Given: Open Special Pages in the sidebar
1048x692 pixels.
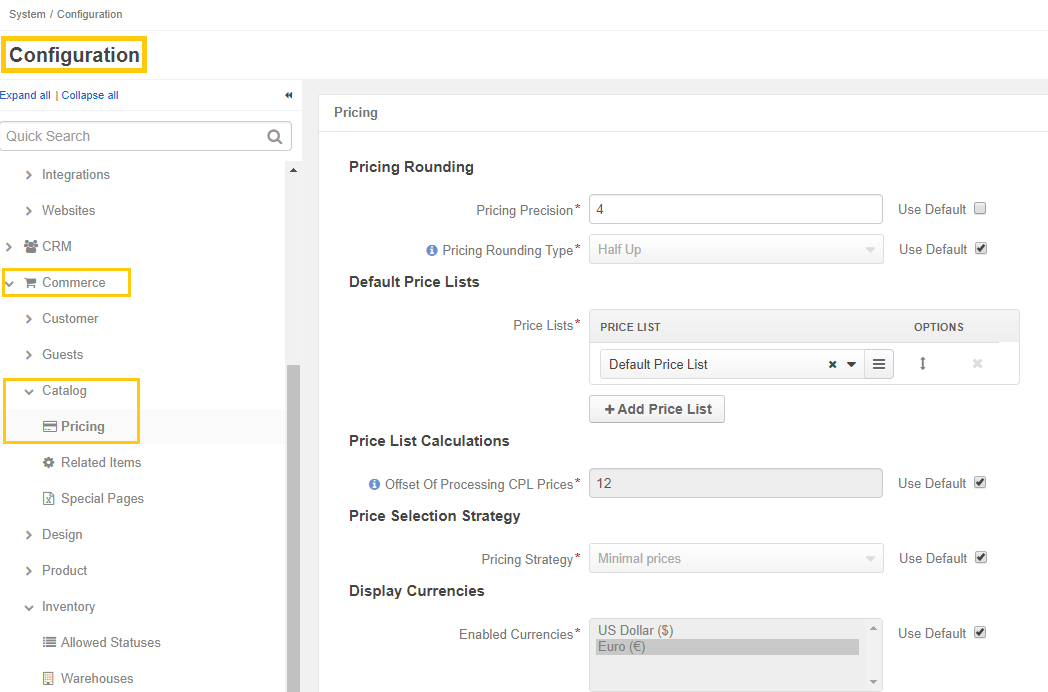Looking at the screenshot, I should [x=102, y=499].
